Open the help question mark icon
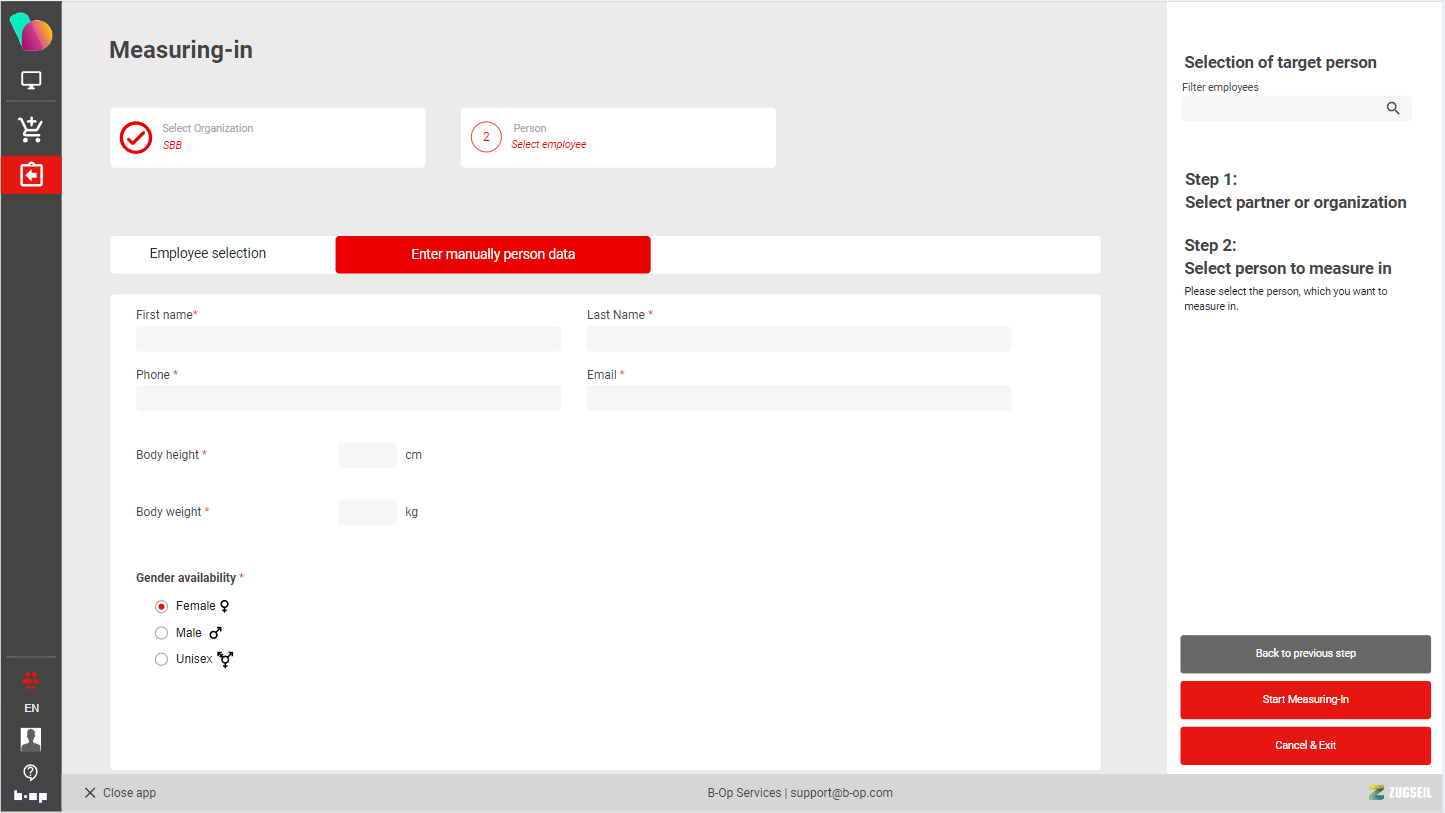The width and height of the screenshot is (1445, 813). pyautogui.click(x=31, y=772)
